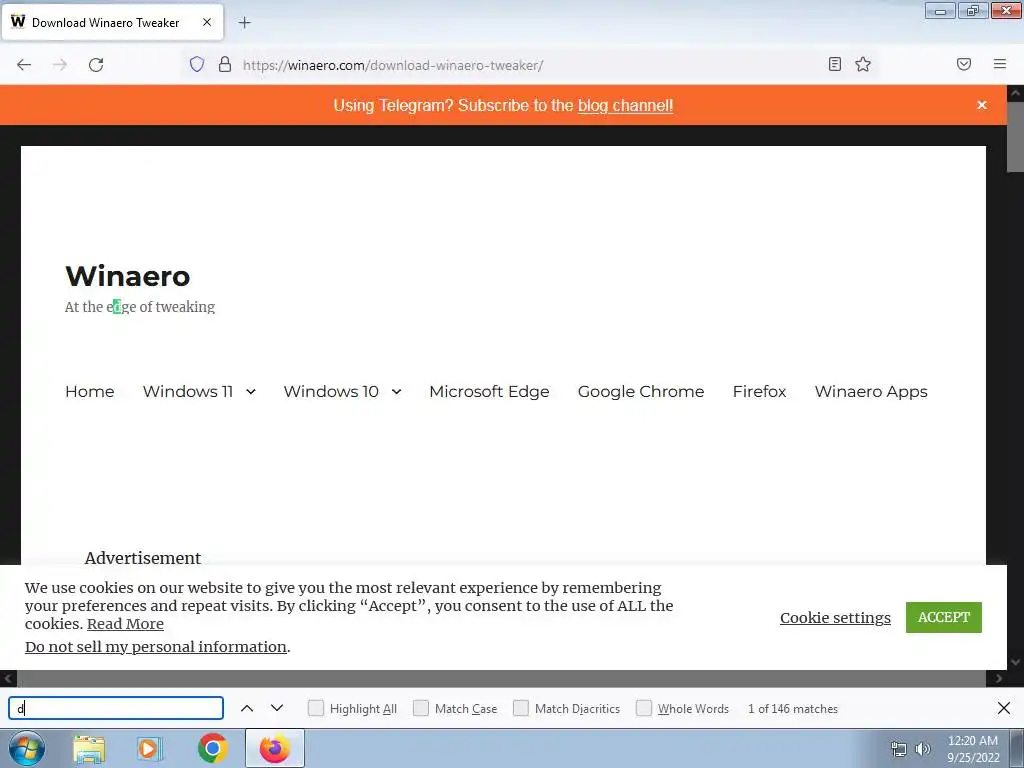This screenshot has width=1024, height=768.
Task: View site security via the padlock icon
Action: point(225,64)
